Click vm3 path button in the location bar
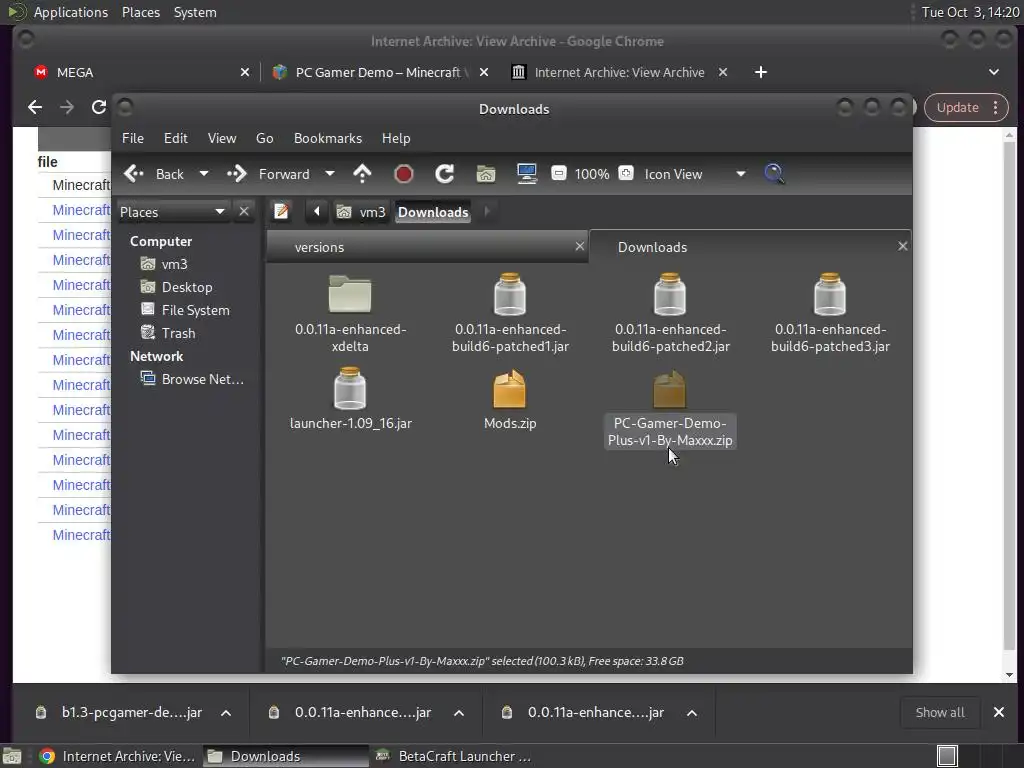The image size is (1024, 768). coord(361,212)
